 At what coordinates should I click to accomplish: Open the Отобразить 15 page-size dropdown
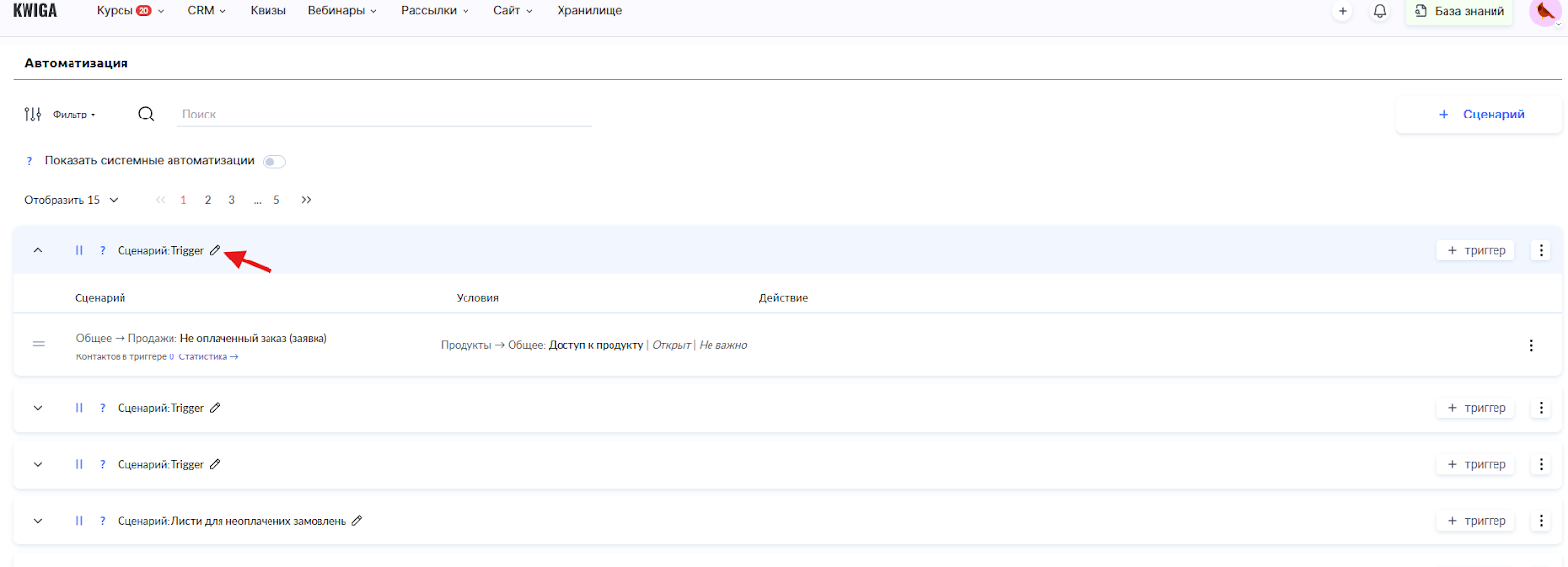click(72, 200)
